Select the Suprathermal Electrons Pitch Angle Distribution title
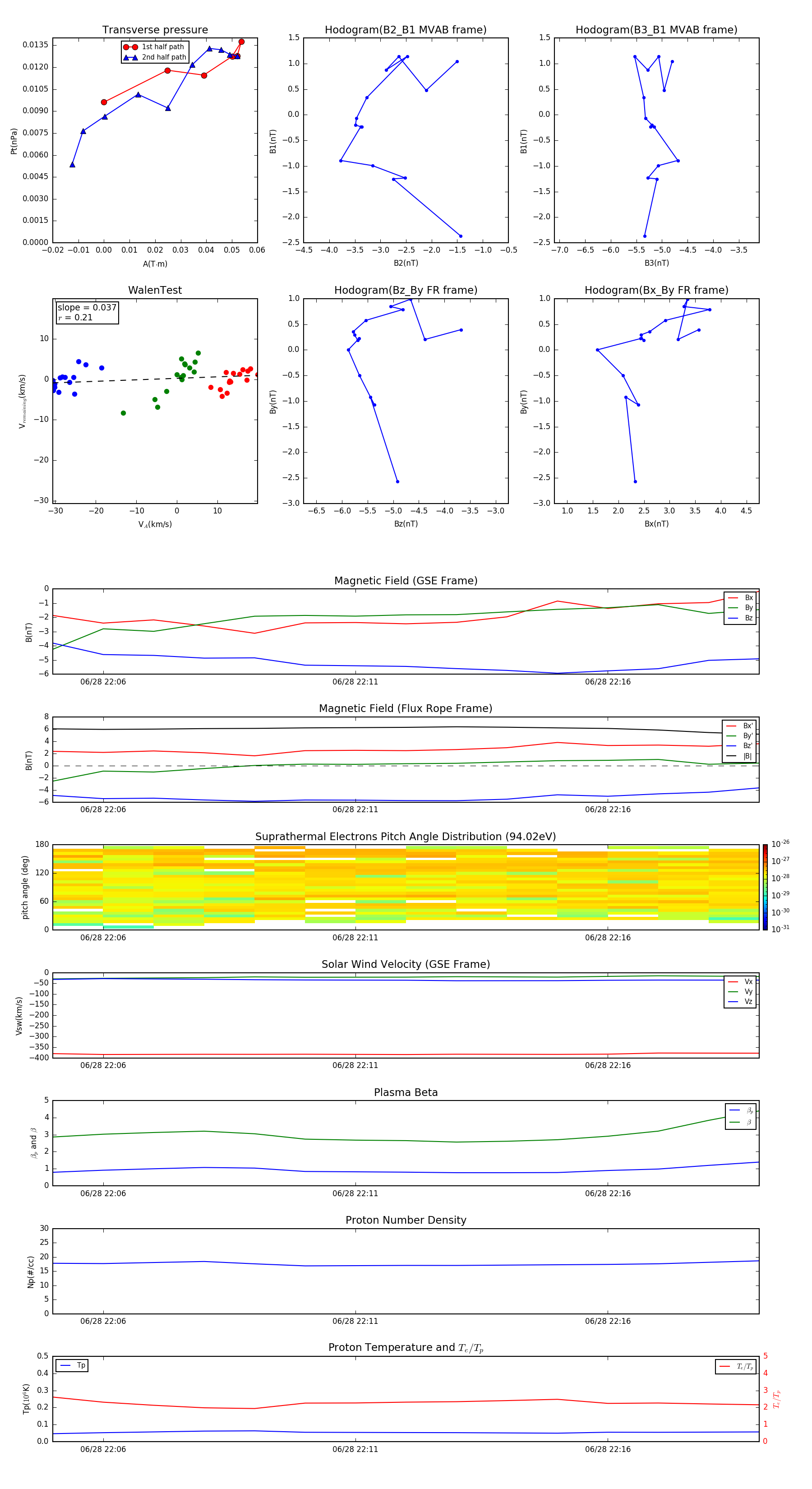 point(406,837)
